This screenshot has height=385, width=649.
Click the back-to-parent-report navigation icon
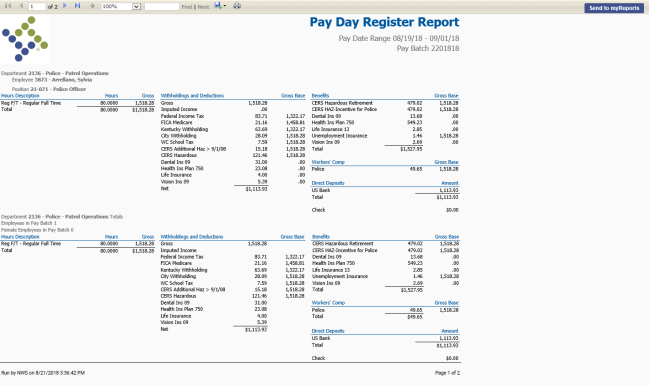tap(92, 6)
